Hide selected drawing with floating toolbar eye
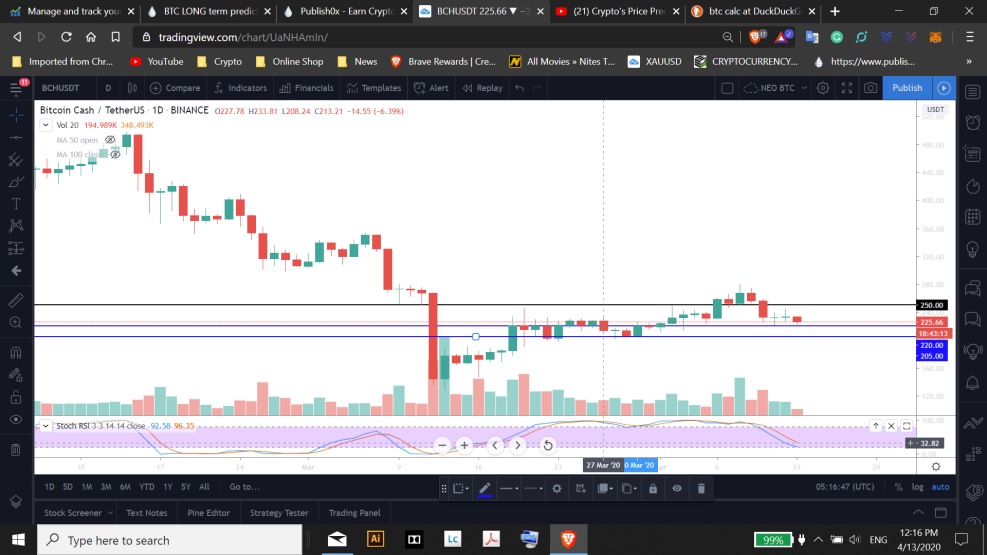987x555 pixels. (x=677, y=488)
